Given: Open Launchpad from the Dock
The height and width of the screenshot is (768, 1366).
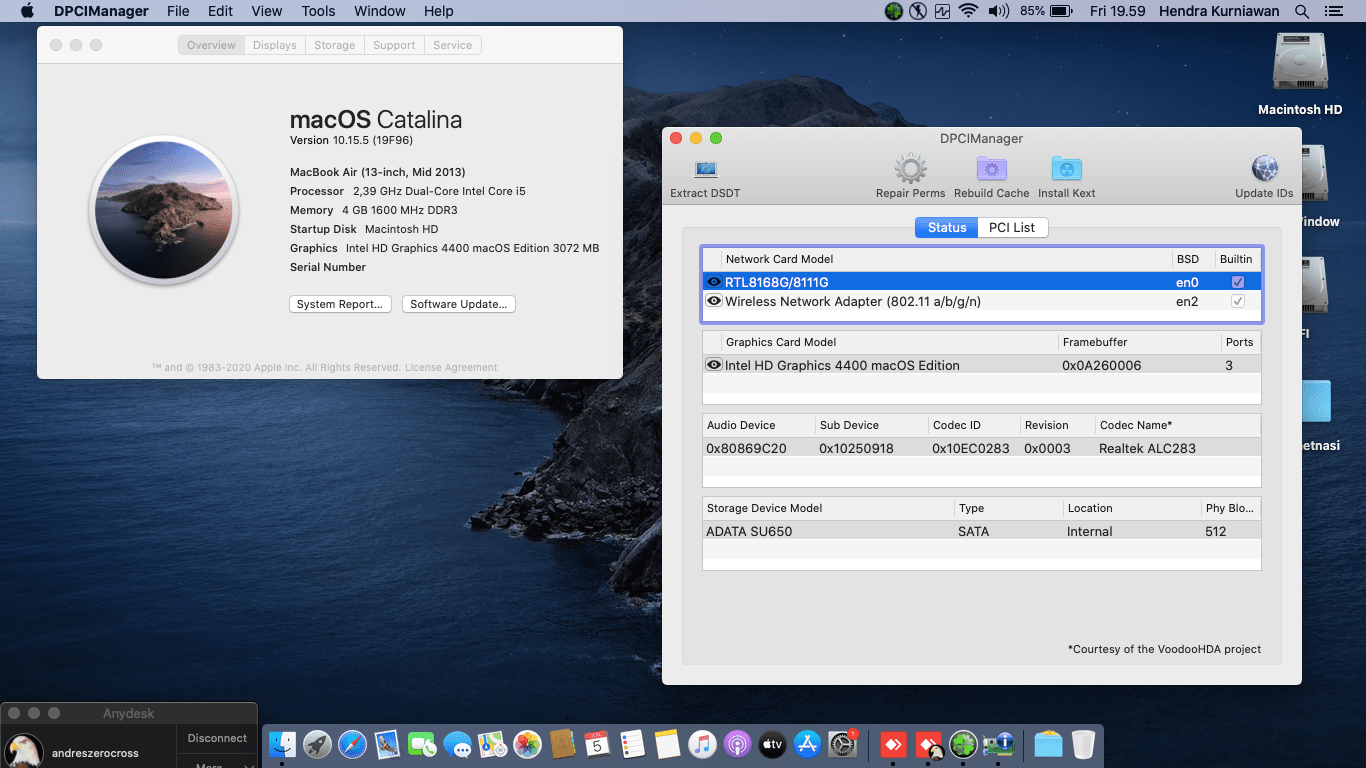Looking at the screenshot, I should [316, 744].
